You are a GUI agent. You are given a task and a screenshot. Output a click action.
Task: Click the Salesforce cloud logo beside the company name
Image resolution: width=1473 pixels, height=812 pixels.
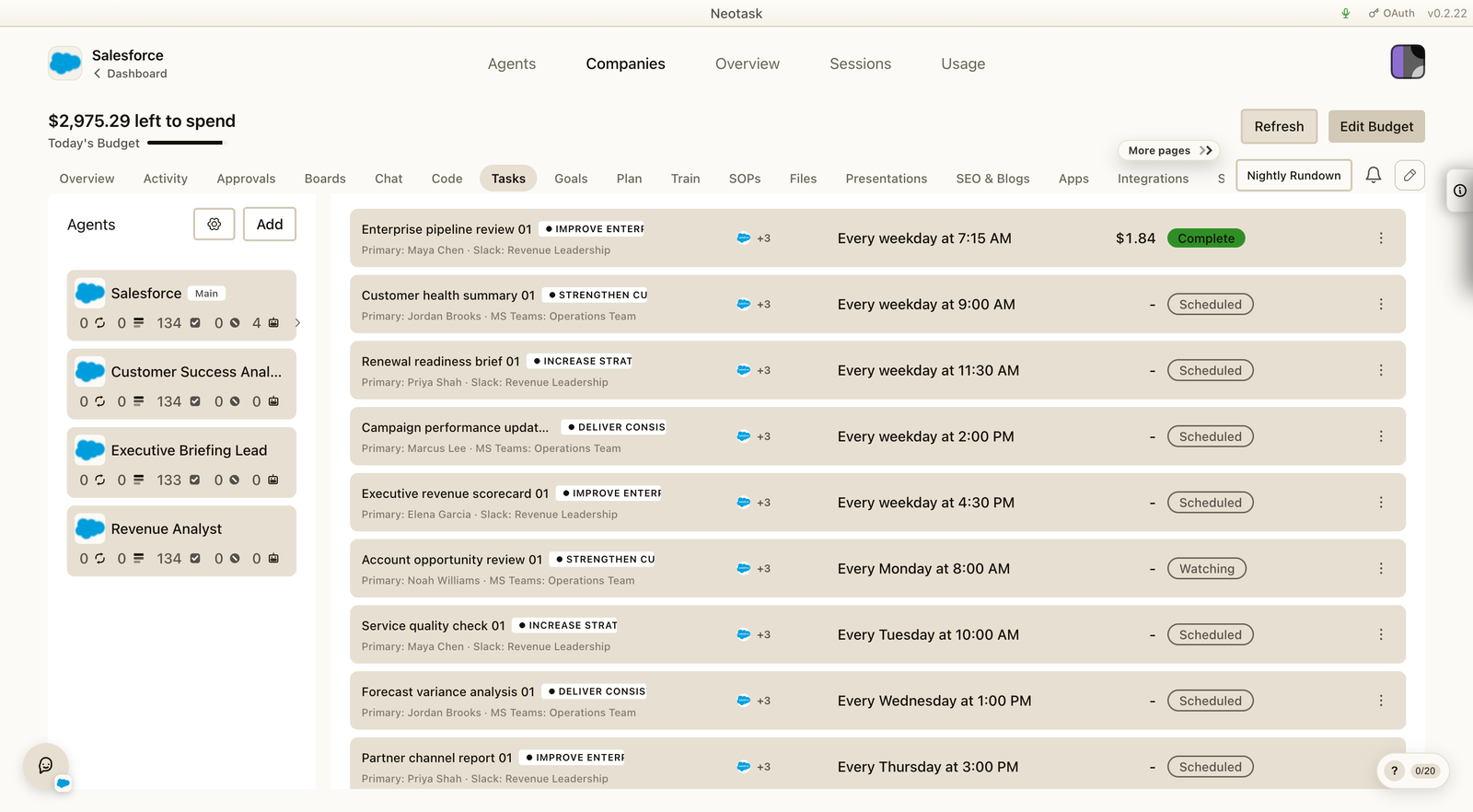65,64
